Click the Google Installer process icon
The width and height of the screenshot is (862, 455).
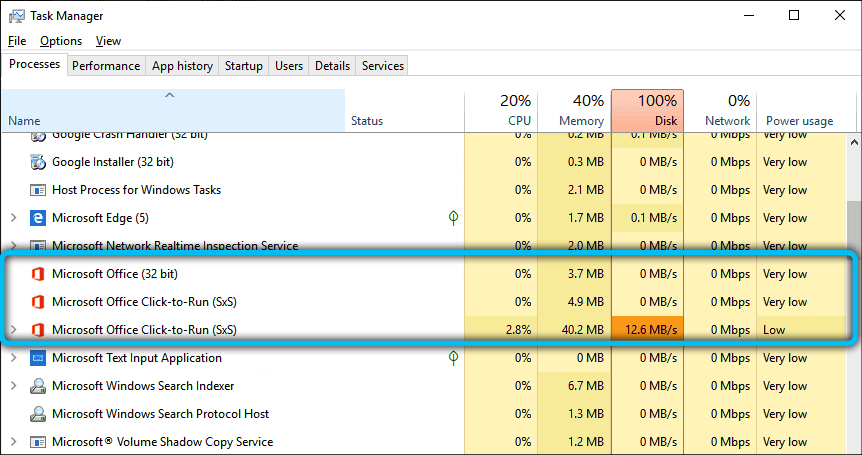38,162
